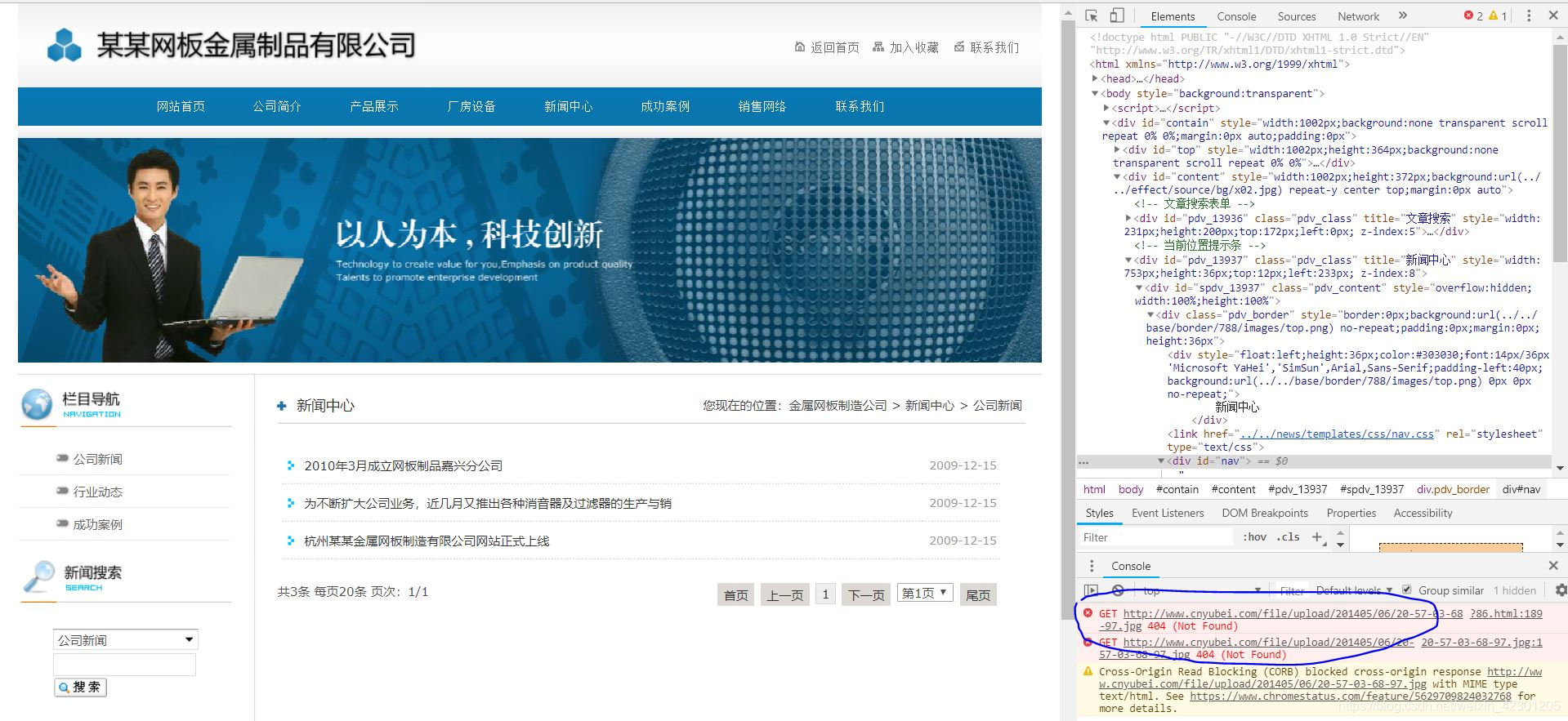Click the home icon beside 返回首页
Viewport: 1568px width, 721px height.
coord(800,47)
